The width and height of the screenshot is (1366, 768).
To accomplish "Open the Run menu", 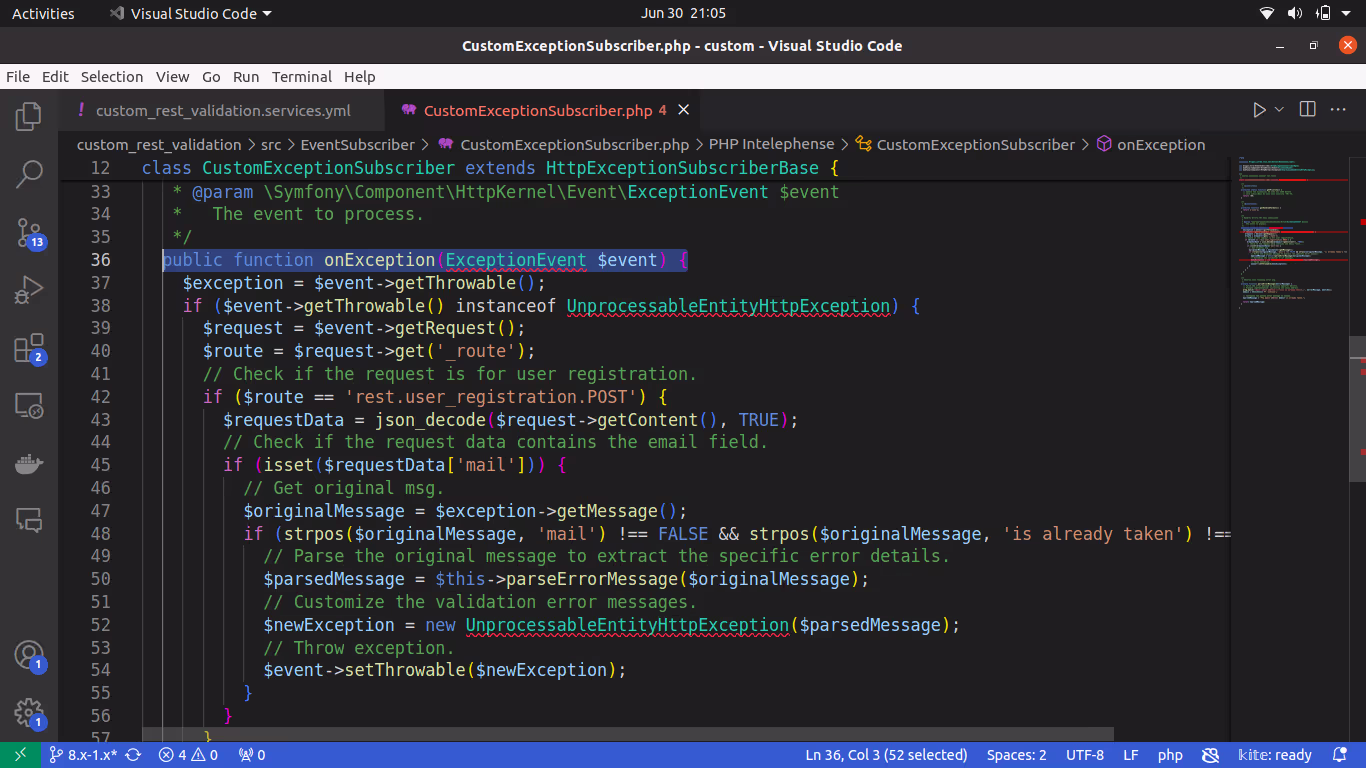I will [x=246, y=76].
